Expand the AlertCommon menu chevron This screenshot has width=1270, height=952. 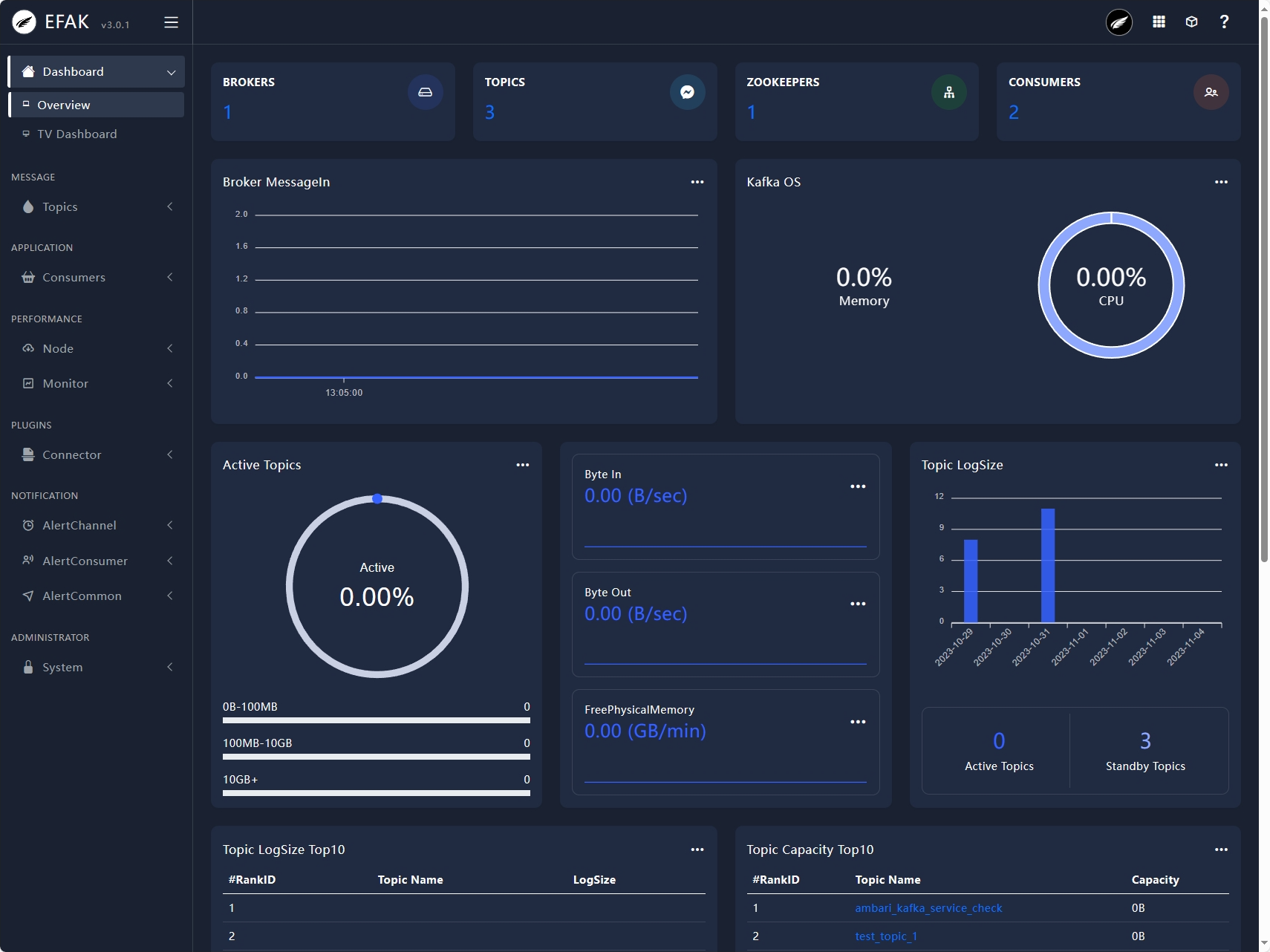pos(170,596)
